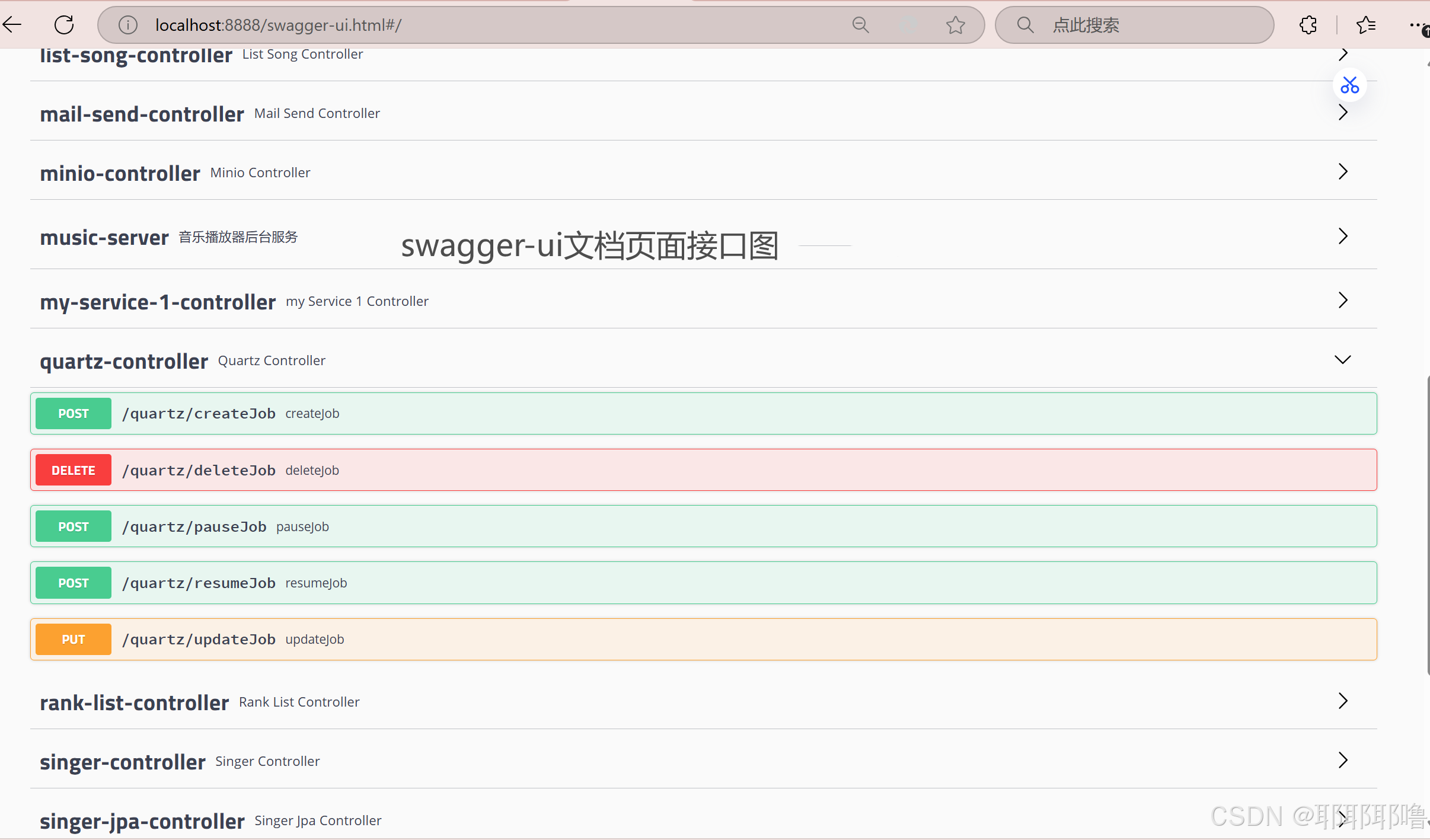Click the blue scissors screenshot icon
This screenshot has width=1430, height=840.
pyautogui.click(x=1349, y=85)
